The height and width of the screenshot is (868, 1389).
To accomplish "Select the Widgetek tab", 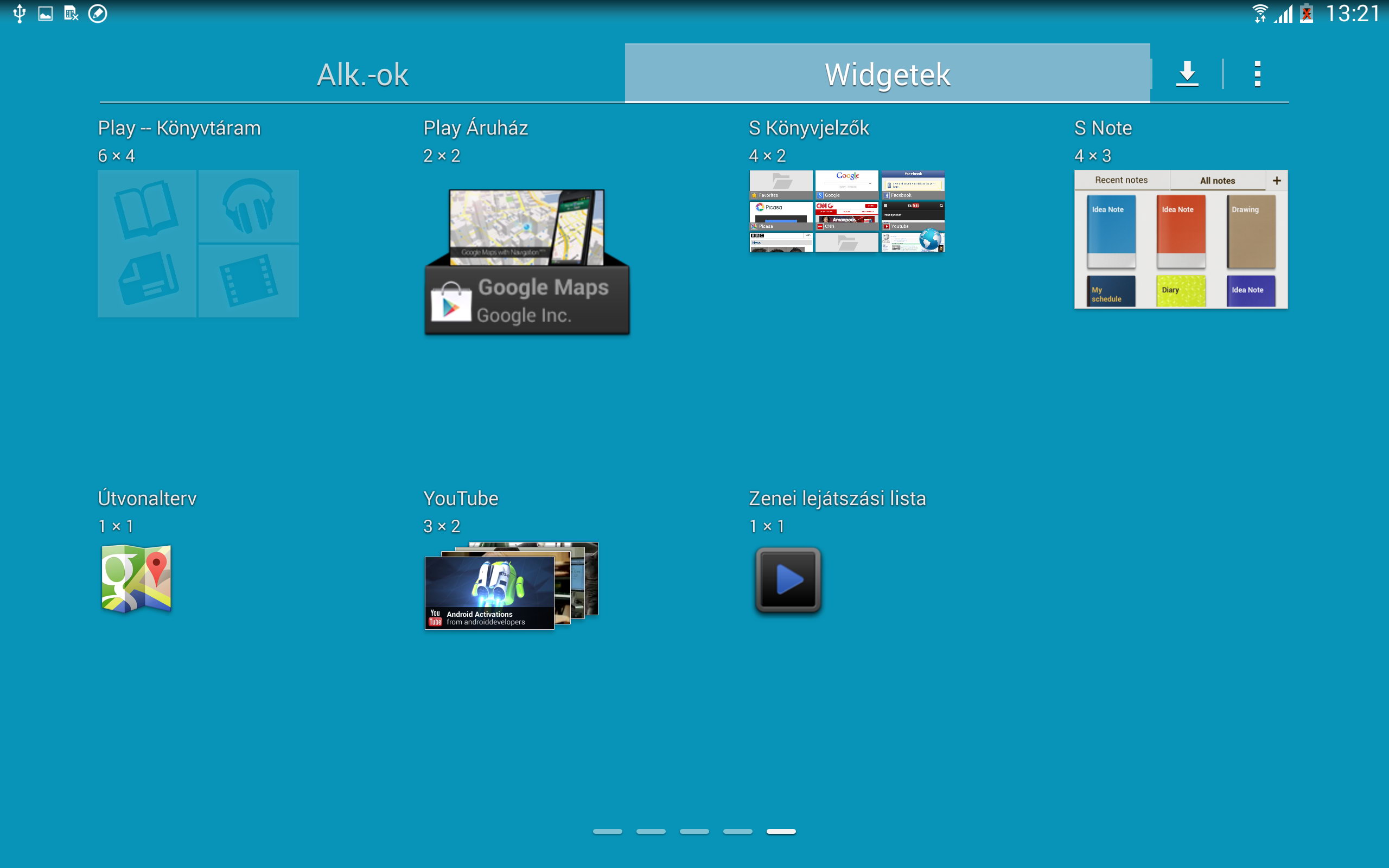I will (x=887, y=74).
